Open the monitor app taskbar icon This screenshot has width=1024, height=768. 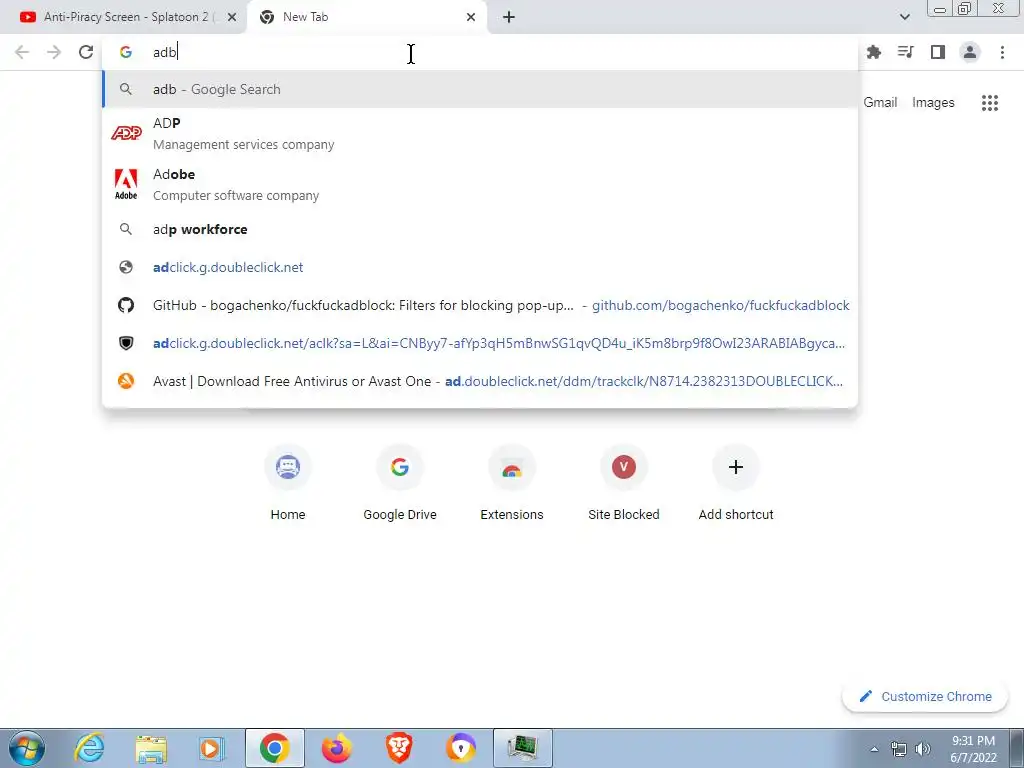522,748
